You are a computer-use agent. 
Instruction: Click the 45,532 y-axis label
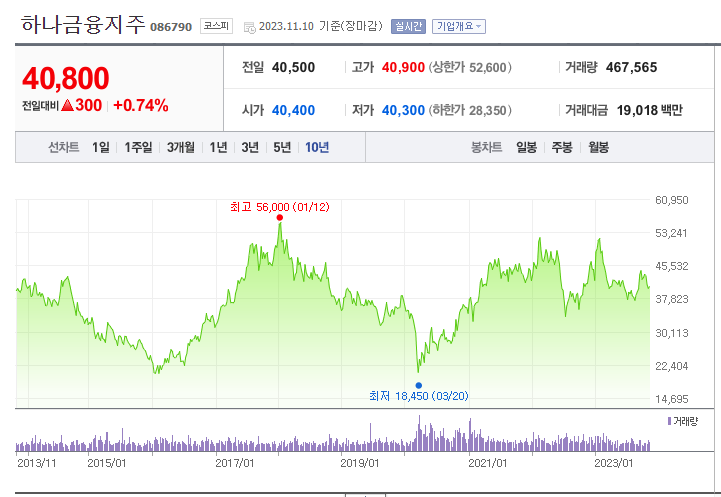(x=672, y=266)
